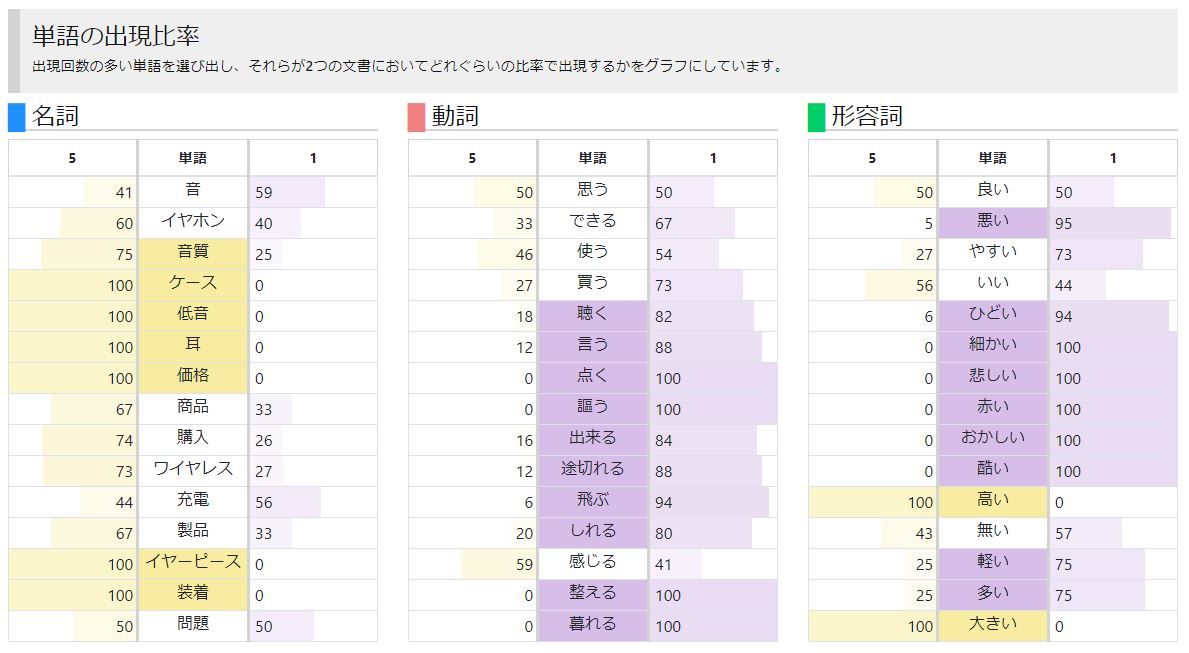Click the verb 聴く cell
The image size is (1189, 653).
[x=593, y=315]
